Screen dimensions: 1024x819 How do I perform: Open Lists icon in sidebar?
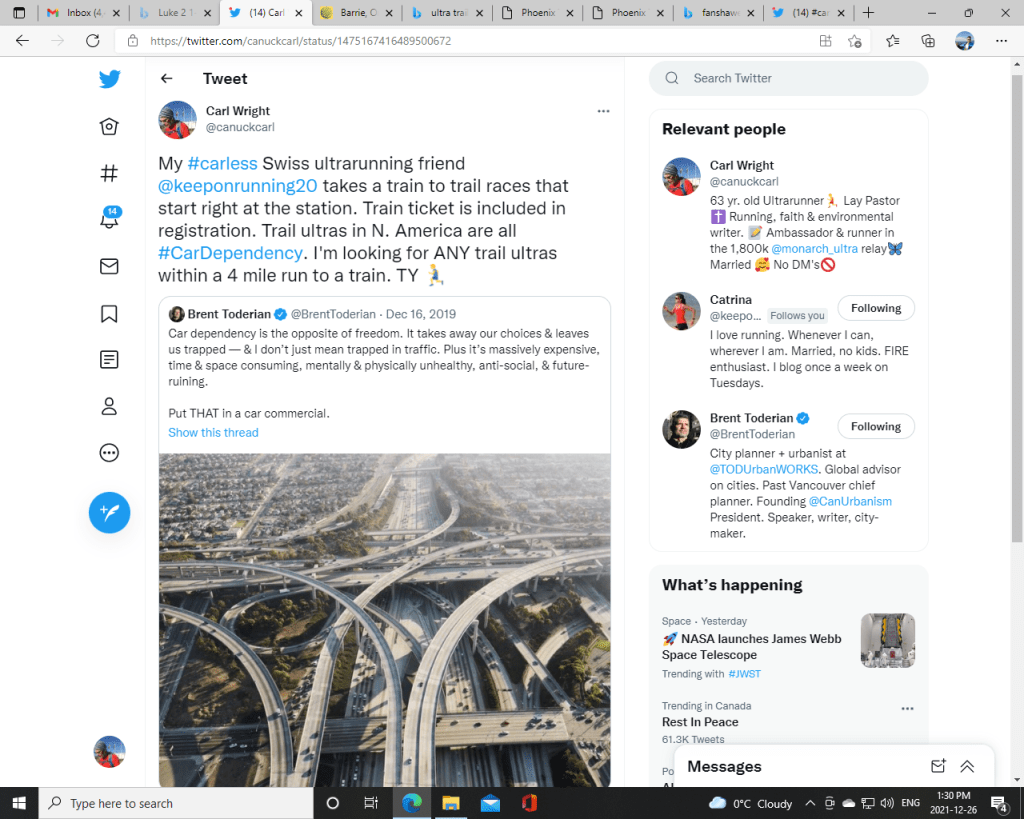point(109,359)
